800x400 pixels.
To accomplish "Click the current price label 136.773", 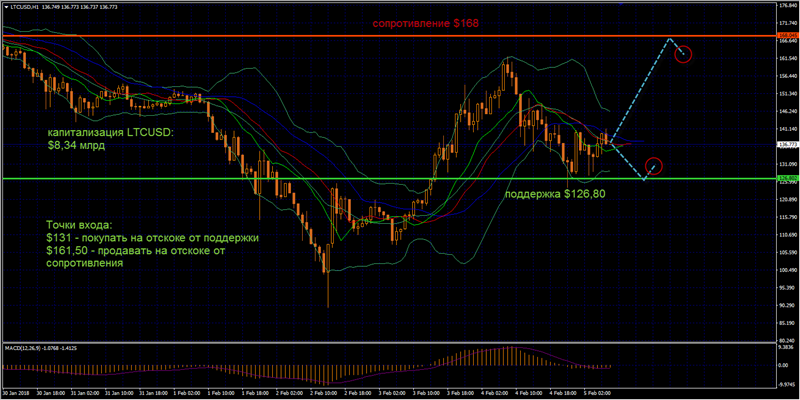I will pyautogui.click(x=785, y=145).
